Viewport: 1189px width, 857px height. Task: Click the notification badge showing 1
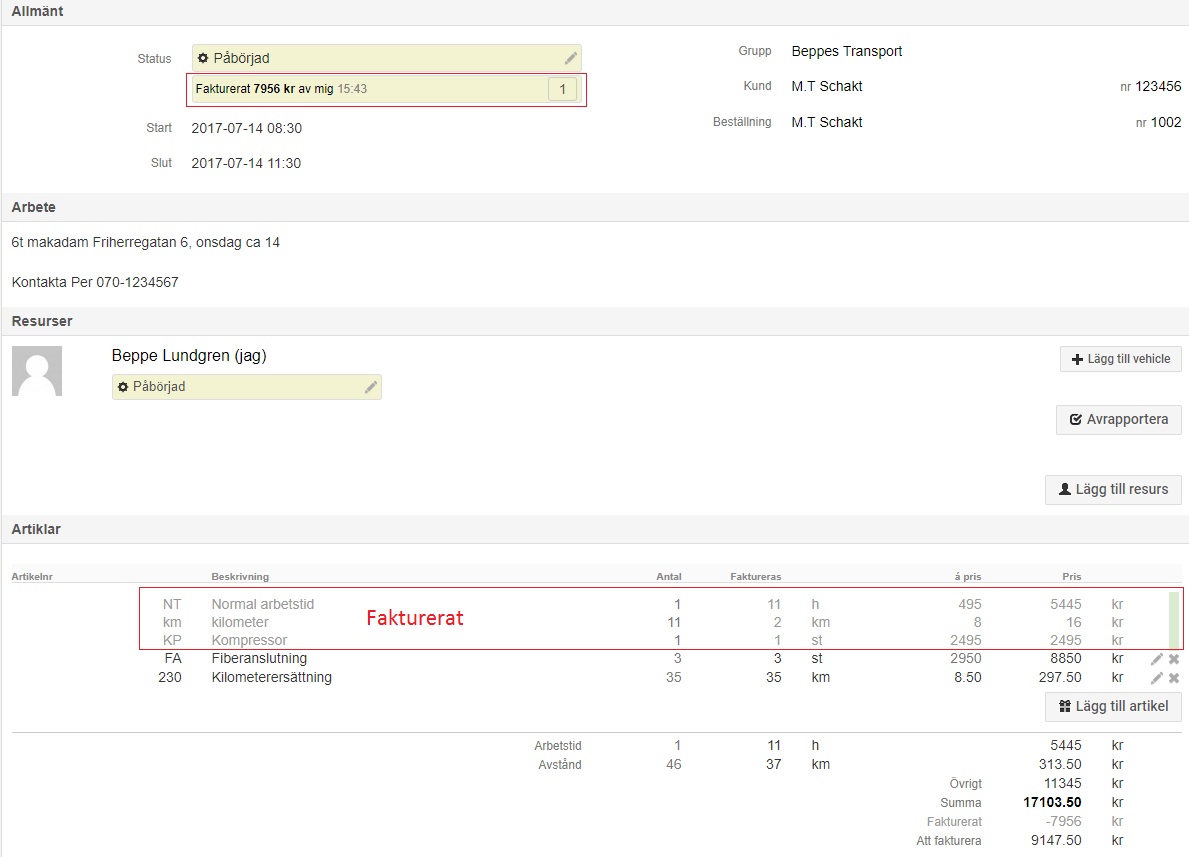(563, 89)
